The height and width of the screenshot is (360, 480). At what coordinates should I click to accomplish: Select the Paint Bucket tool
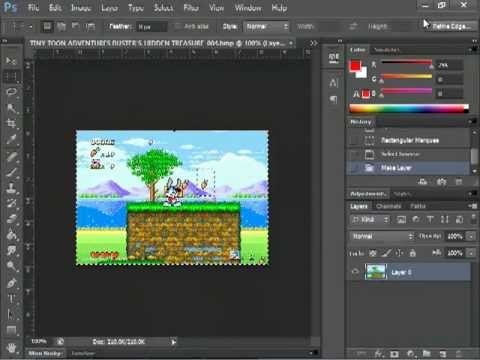11,235
